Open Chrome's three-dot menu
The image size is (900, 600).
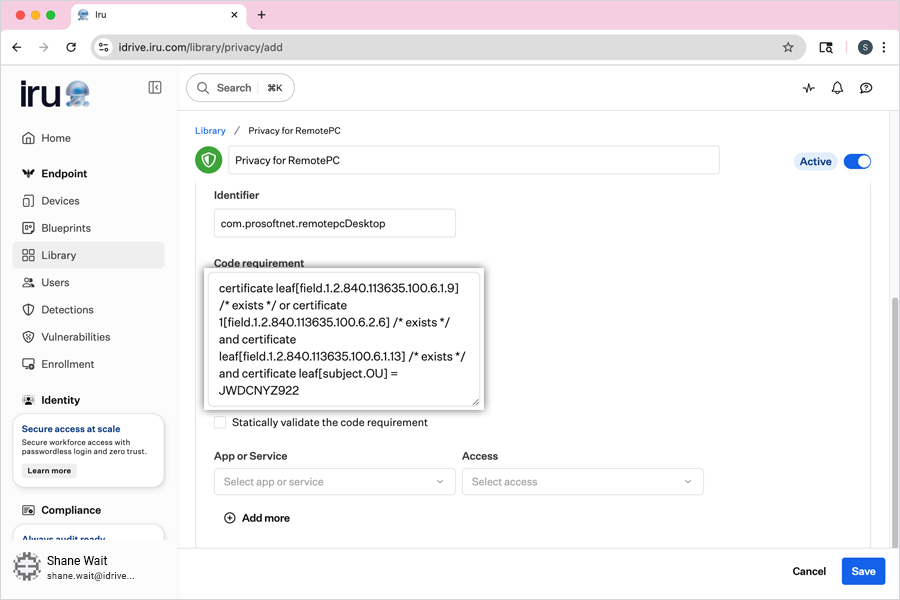884,47
